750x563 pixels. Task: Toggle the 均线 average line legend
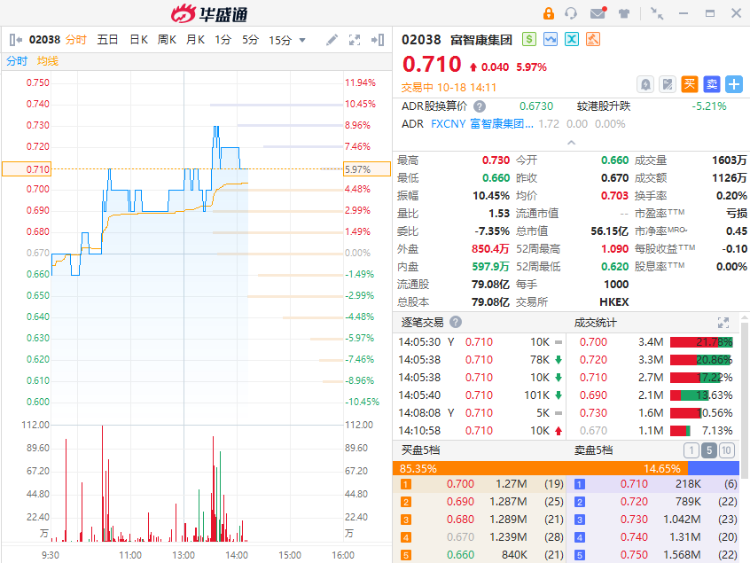pyautogui.click(x=48, y=61)
